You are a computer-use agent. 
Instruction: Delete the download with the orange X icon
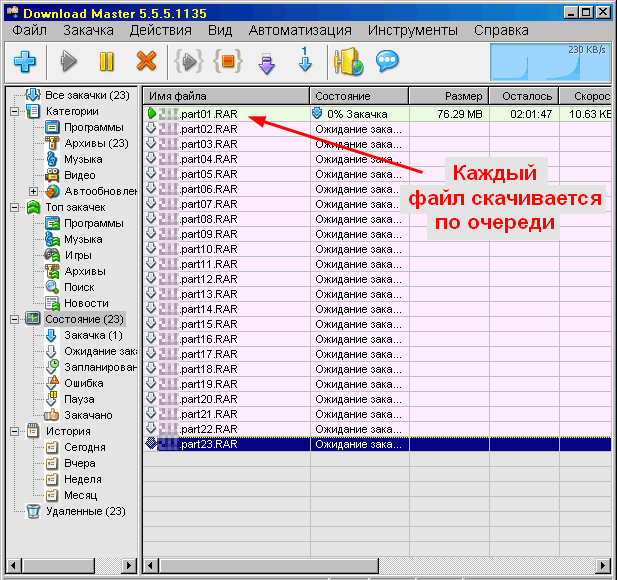[x=146, y=61]
